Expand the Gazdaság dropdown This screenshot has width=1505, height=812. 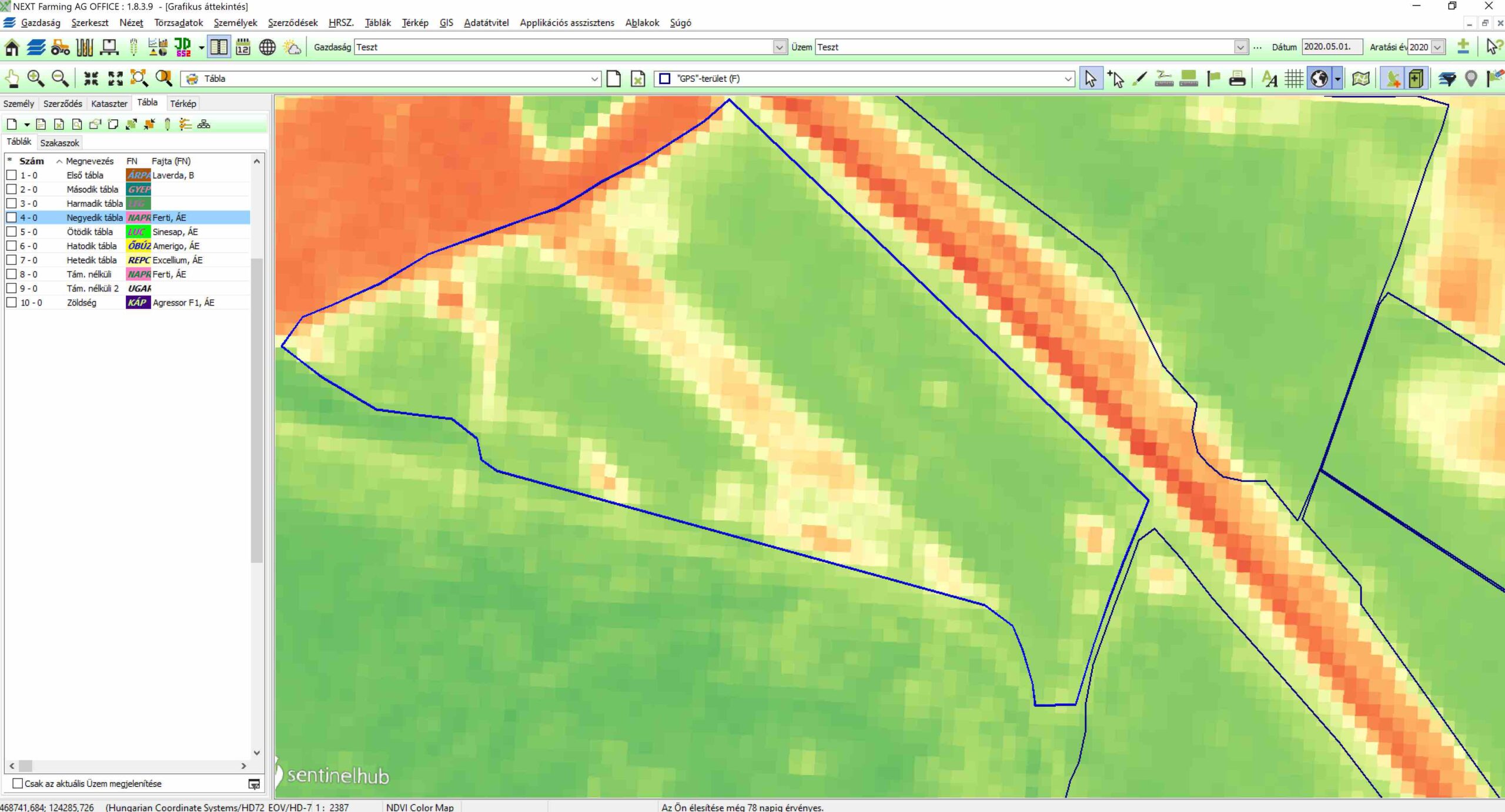[780, 47]
